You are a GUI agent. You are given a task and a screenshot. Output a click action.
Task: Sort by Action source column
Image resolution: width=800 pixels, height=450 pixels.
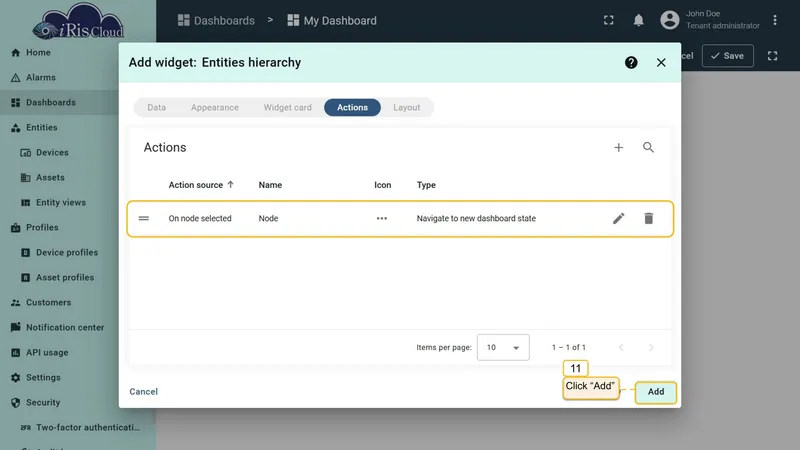click(201, 185)
